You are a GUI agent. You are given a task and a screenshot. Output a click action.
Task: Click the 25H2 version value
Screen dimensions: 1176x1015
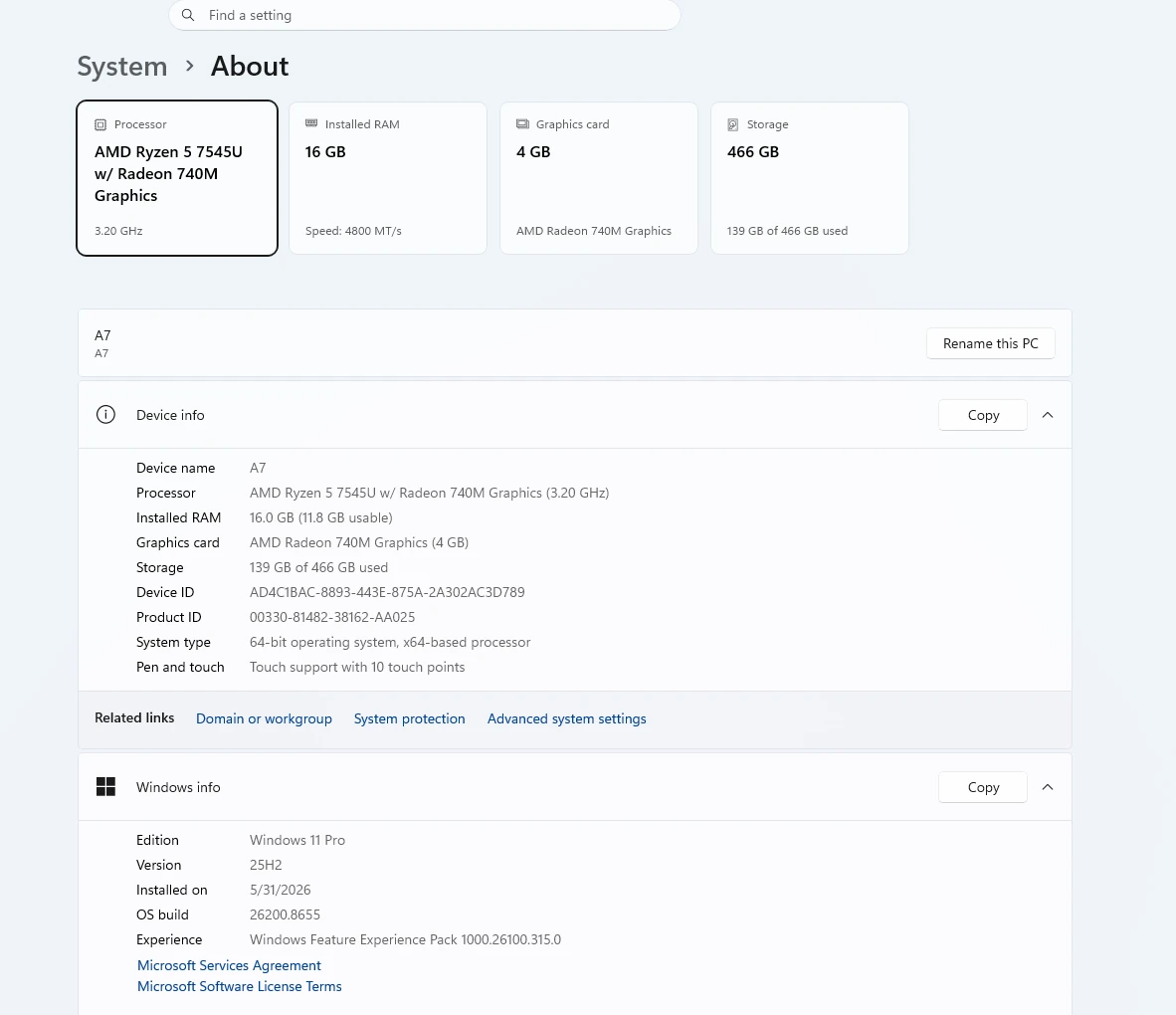pos(266,865)
